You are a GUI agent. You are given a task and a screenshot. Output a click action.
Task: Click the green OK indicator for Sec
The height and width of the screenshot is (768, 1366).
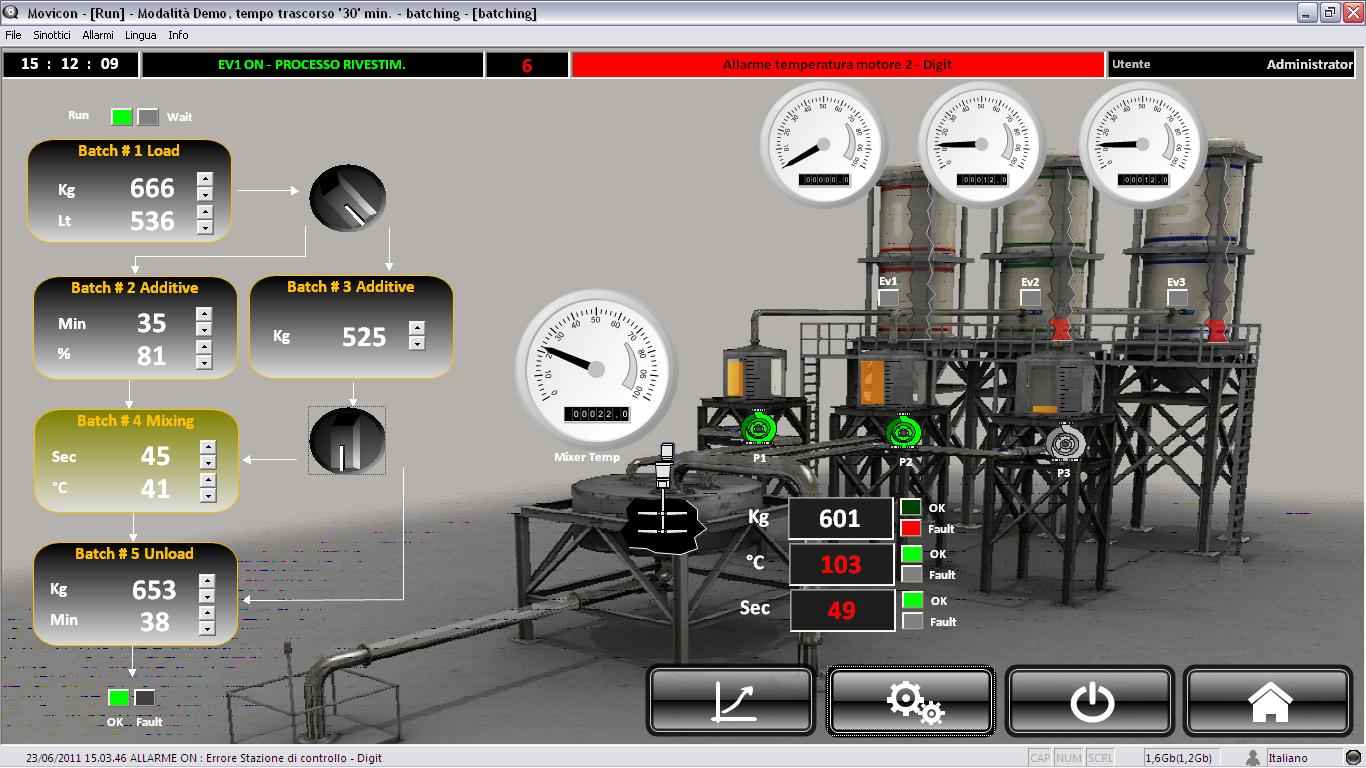pos(912,600)
